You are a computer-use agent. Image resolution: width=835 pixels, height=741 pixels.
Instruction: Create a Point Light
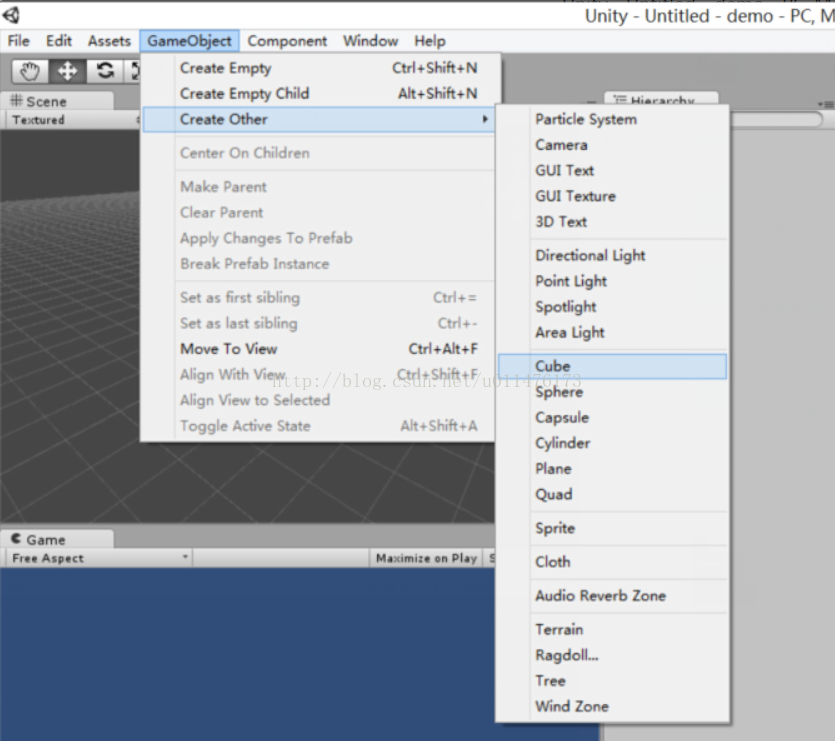(x=612, y=281)
